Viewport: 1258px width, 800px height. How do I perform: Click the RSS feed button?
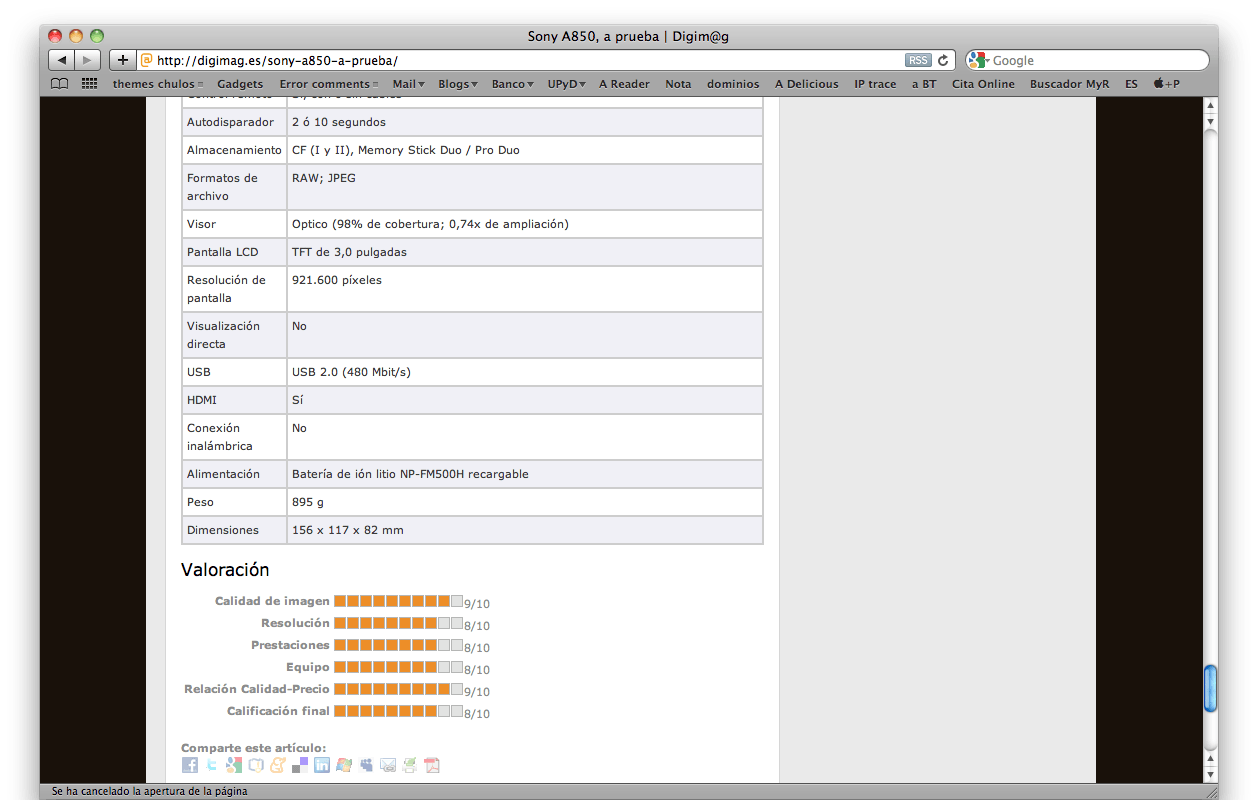[918, 60]
